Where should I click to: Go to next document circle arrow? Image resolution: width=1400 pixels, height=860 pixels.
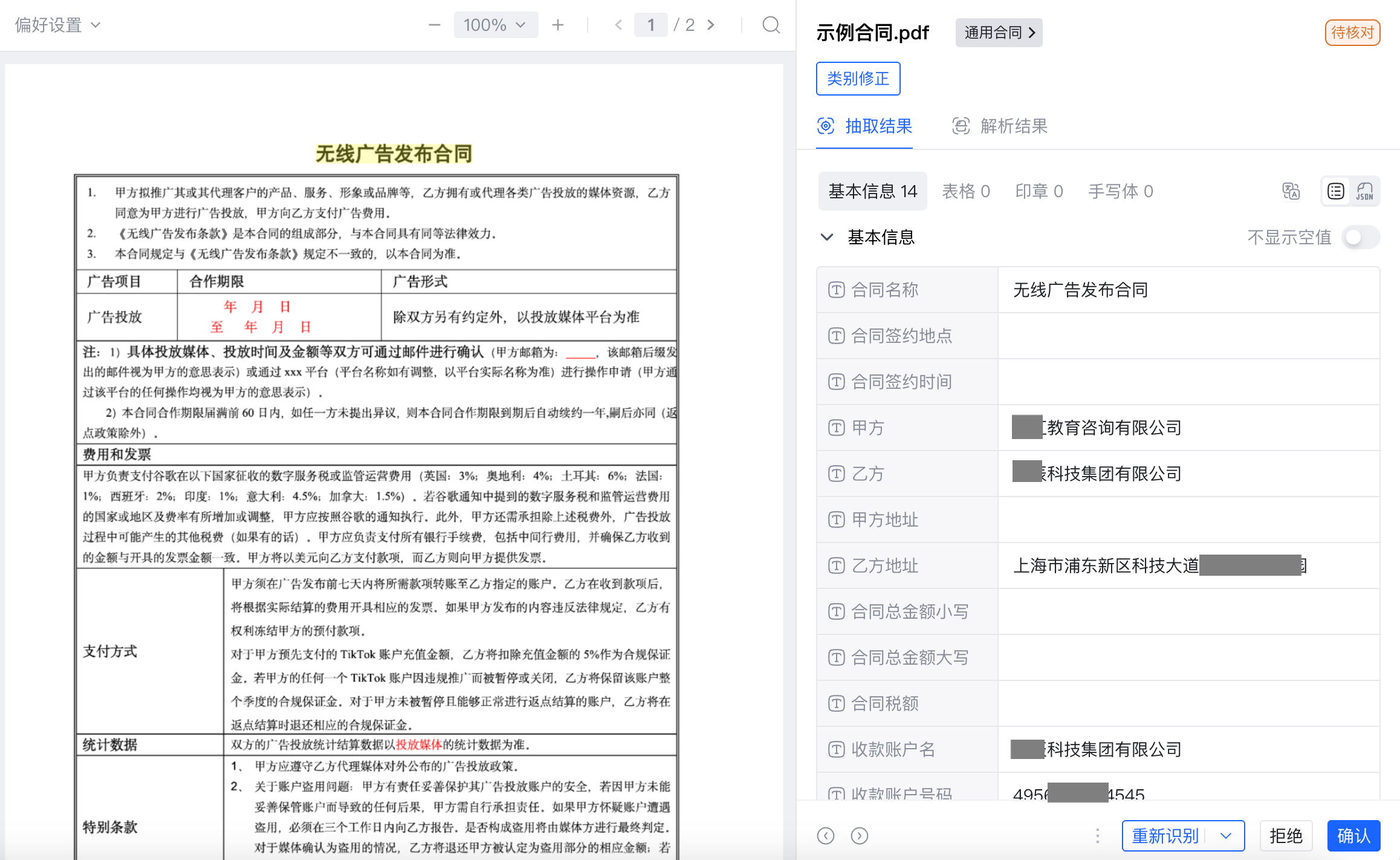(x=859, y=835)
